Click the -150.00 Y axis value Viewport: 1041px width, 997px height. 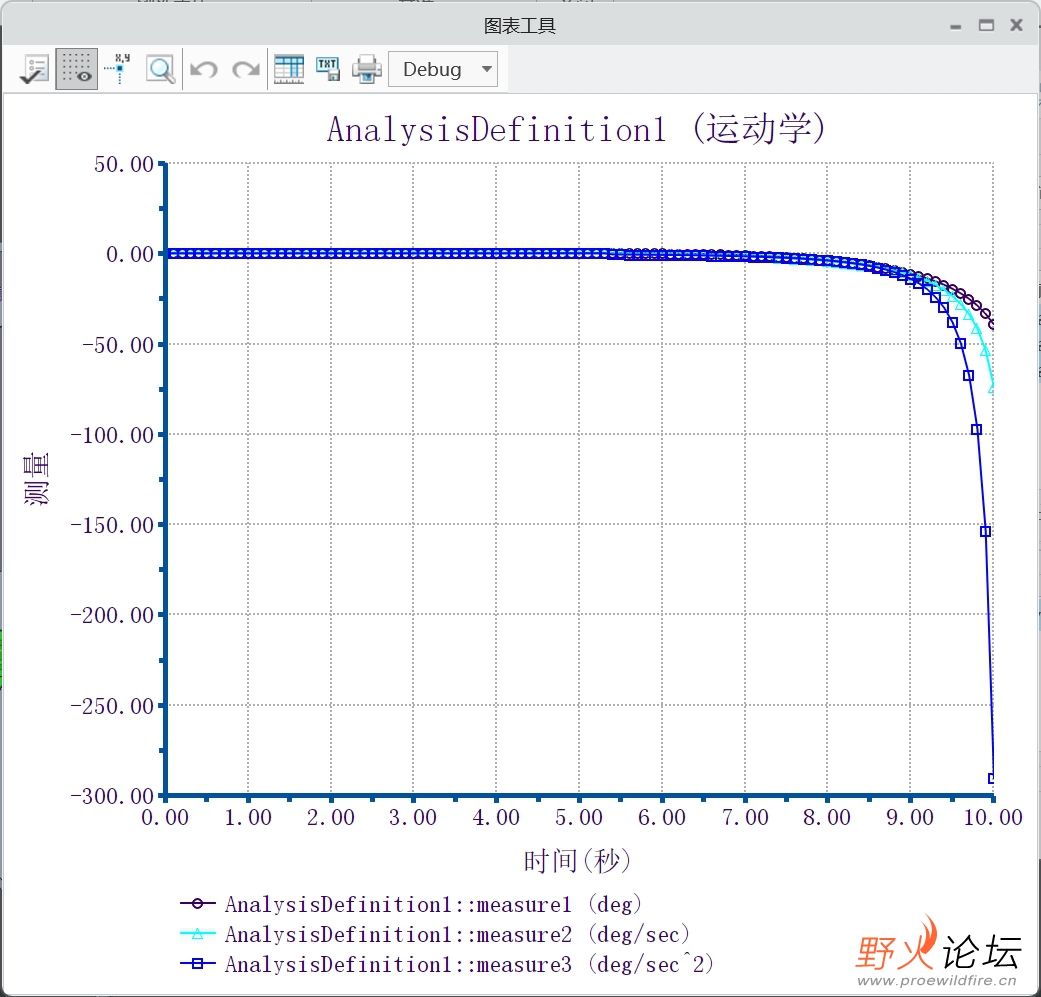click(x=112, y=525)
